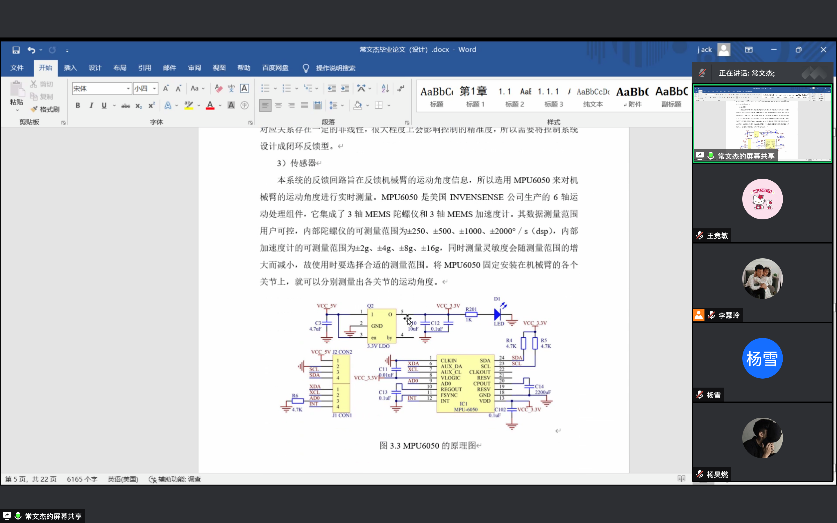The image size is (837, 523).
Task: Apply the 1.1 标题 2 style
Action: (514, 97)
